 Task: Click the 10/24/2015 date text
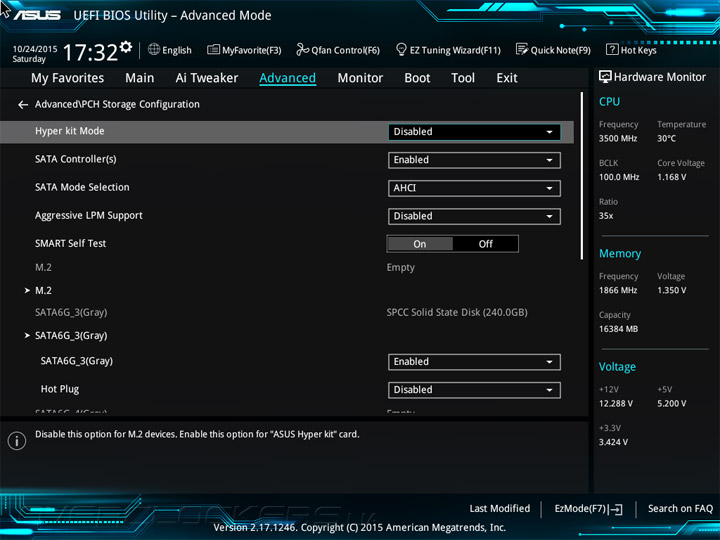coord(35,49)
